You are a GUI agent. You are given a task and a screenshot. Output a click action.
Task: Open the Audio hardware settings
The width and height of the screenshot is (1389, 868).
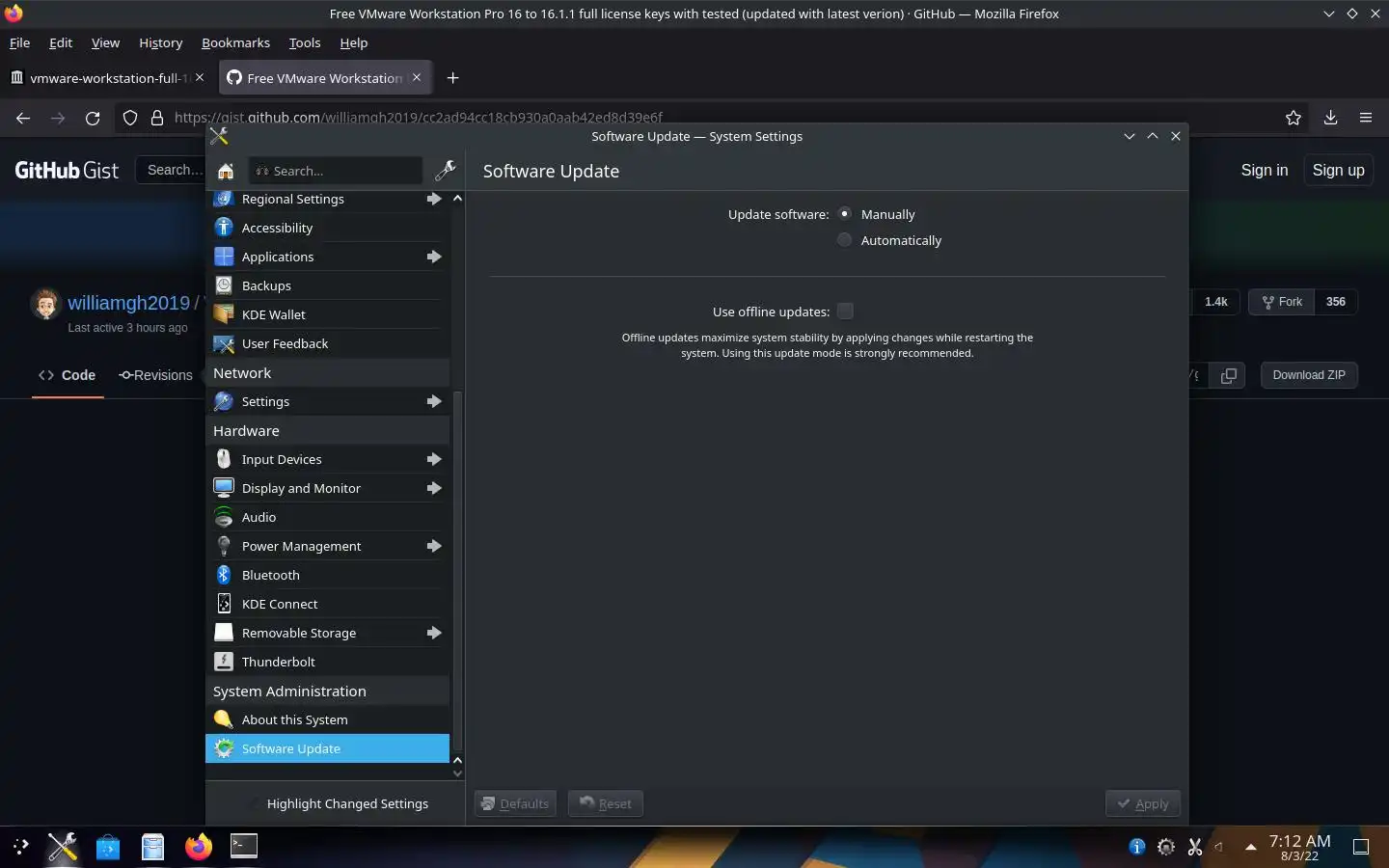click(x=327, y=517)
